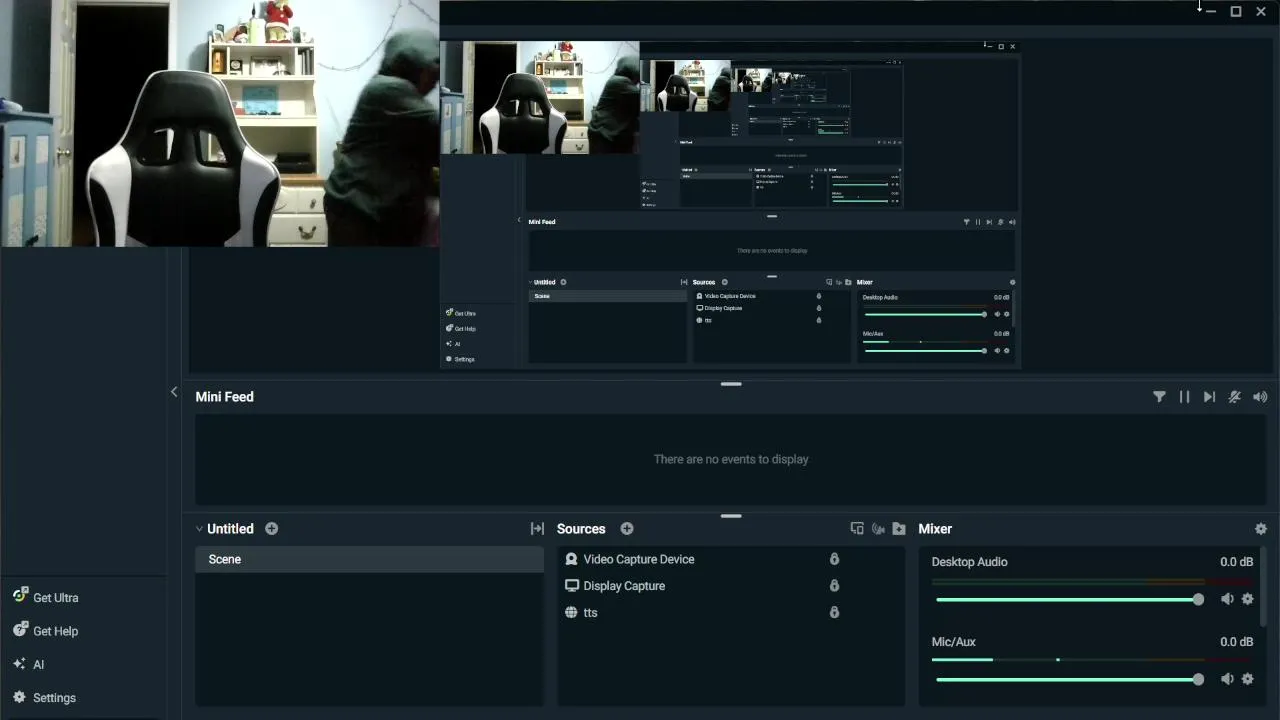
Task: Click the Desktop Audio volume slider
Action: (1069, 599)
